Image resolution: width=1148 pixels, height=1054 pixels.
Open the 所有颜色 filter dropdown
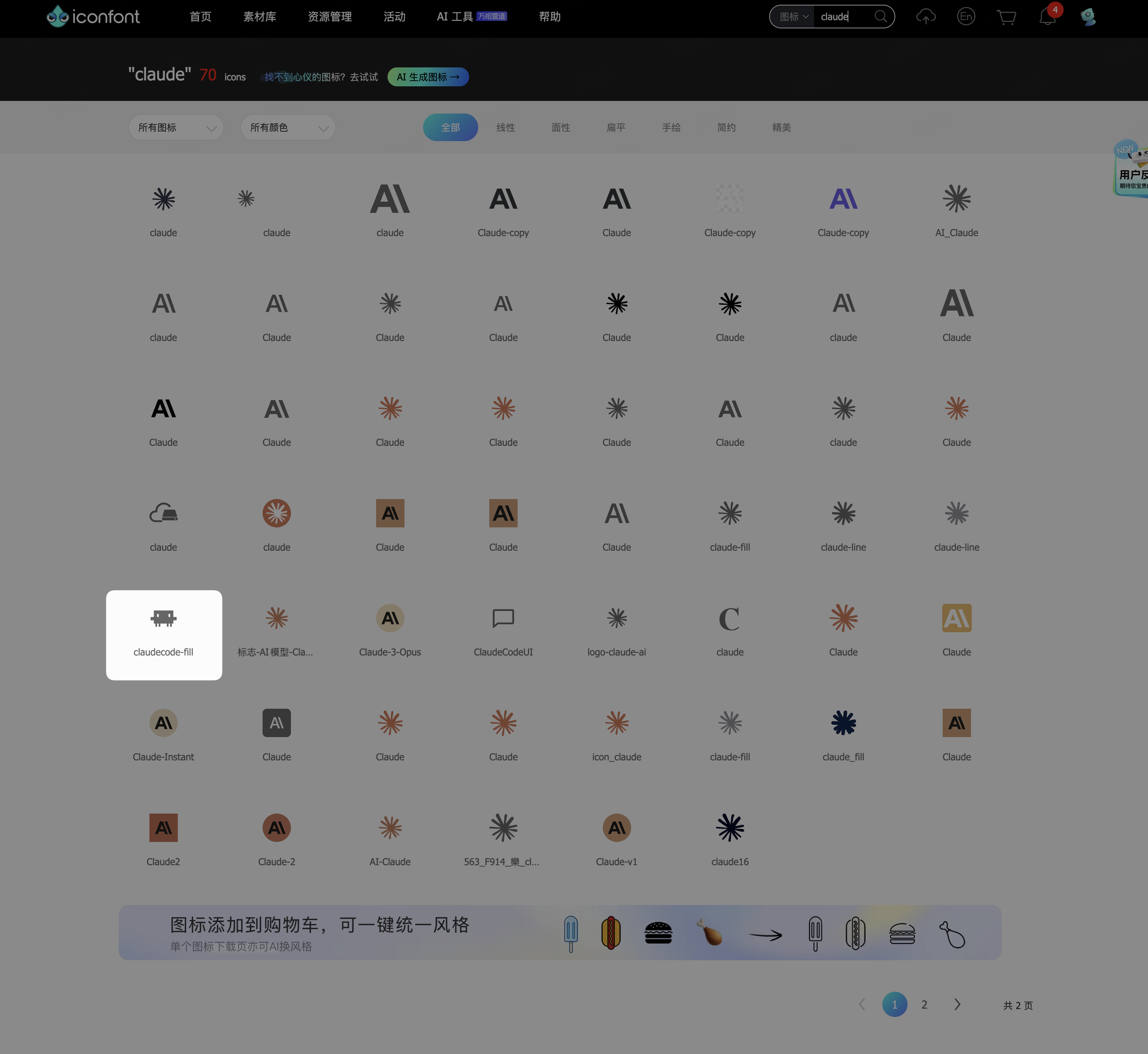(287, 127)
